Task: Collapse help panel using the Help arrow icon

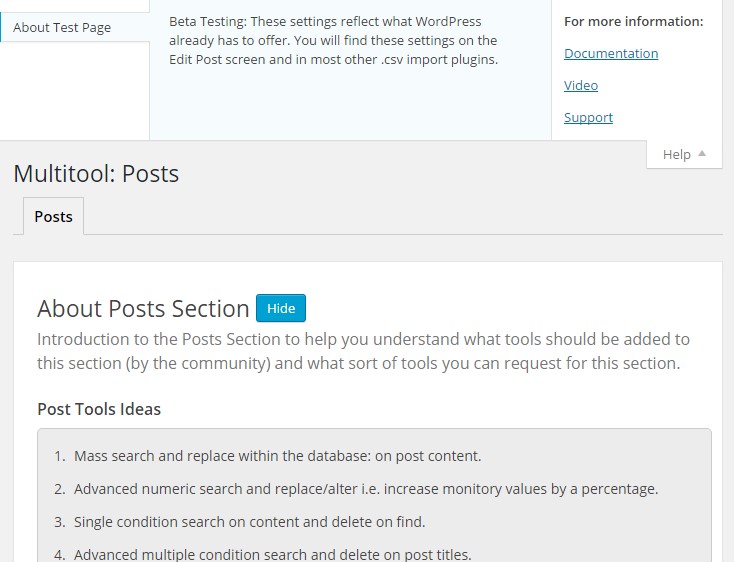Action: coord(702,153)
